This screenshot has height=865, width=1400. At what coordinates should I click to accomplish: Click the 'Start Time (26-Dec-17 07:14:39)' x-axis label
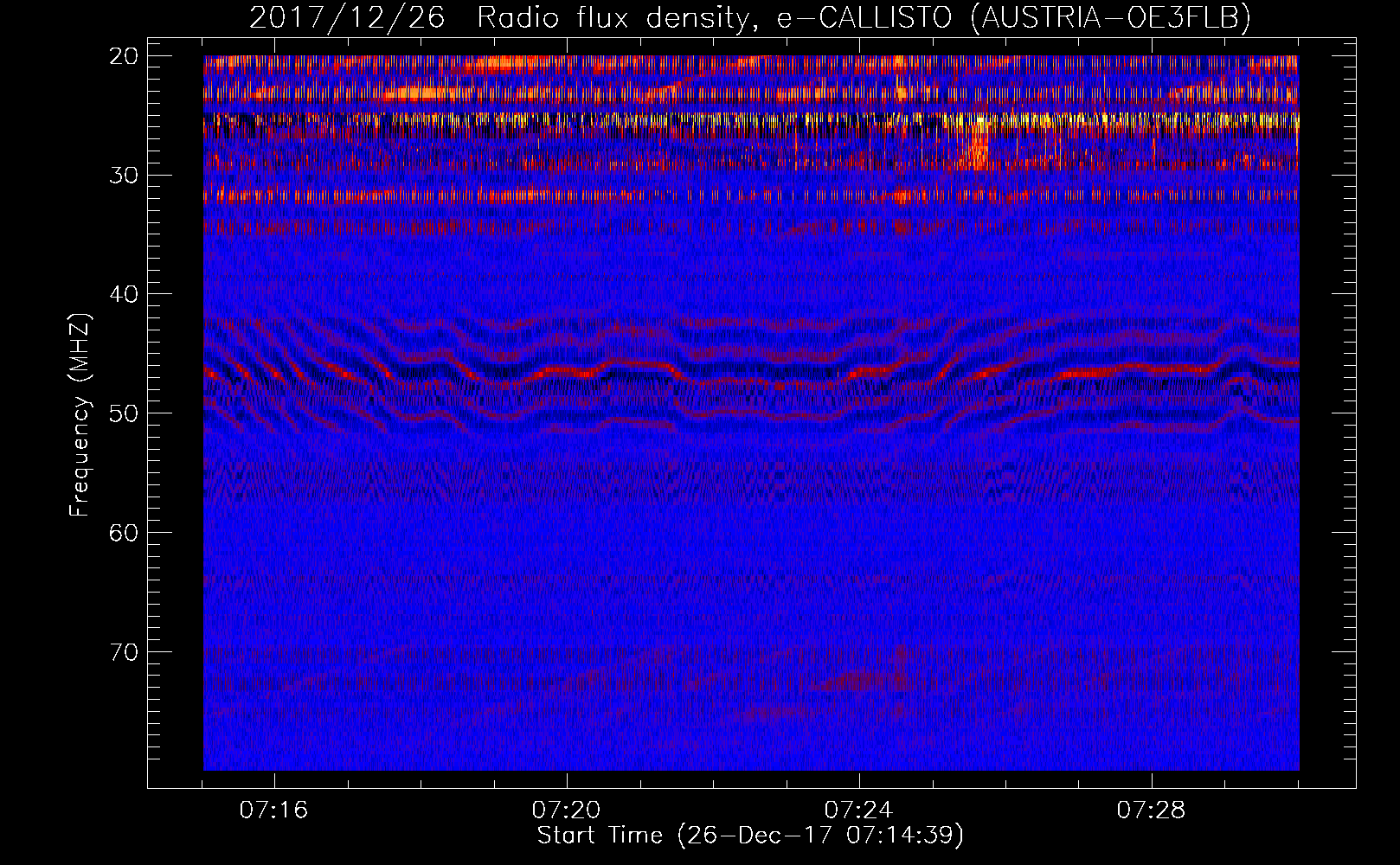click(750, 836)
